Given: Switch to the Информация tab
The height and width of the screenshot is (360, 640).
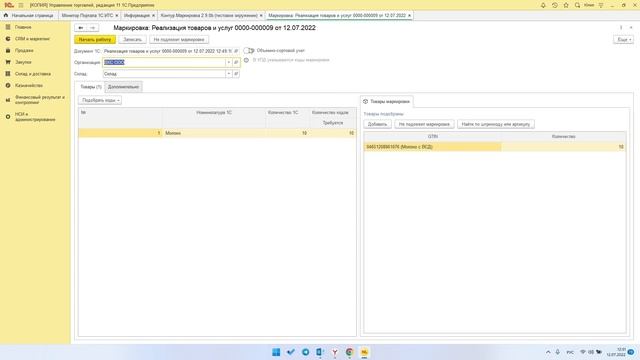Looking at the screenshot, I should pyautogui.click(x=136, y=15).
